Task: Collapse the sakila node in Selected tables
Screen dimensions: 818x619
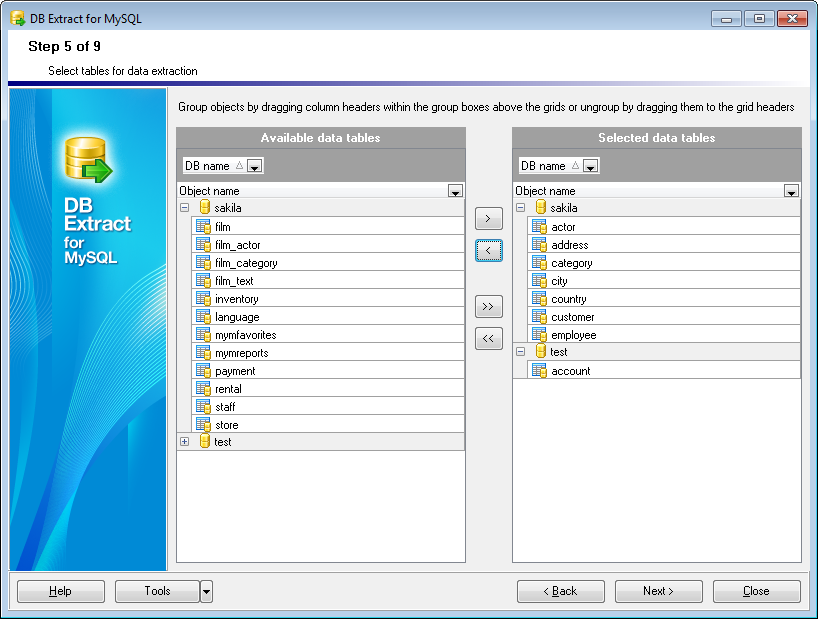Action: pos(520,208)
